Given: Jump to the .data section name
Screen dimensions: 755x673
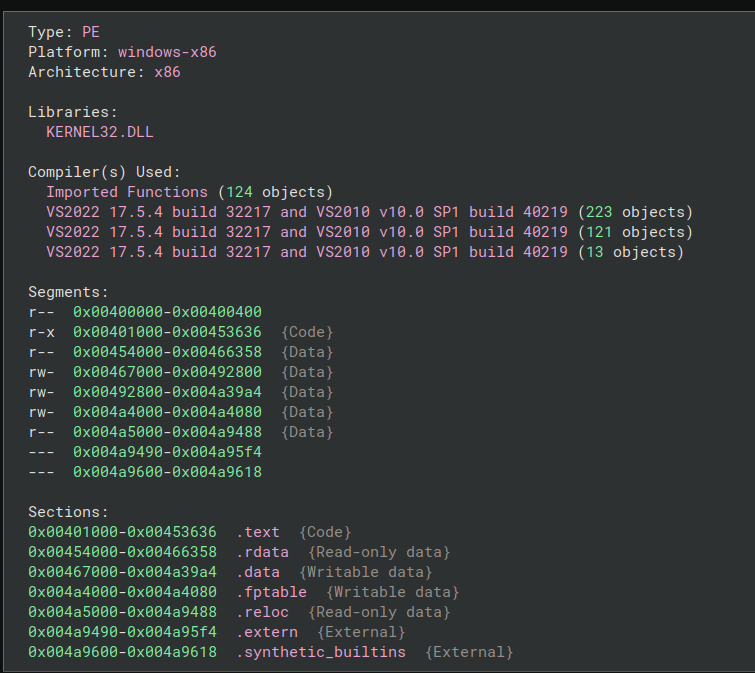Looking at the screenshot, I should [258, 572].
